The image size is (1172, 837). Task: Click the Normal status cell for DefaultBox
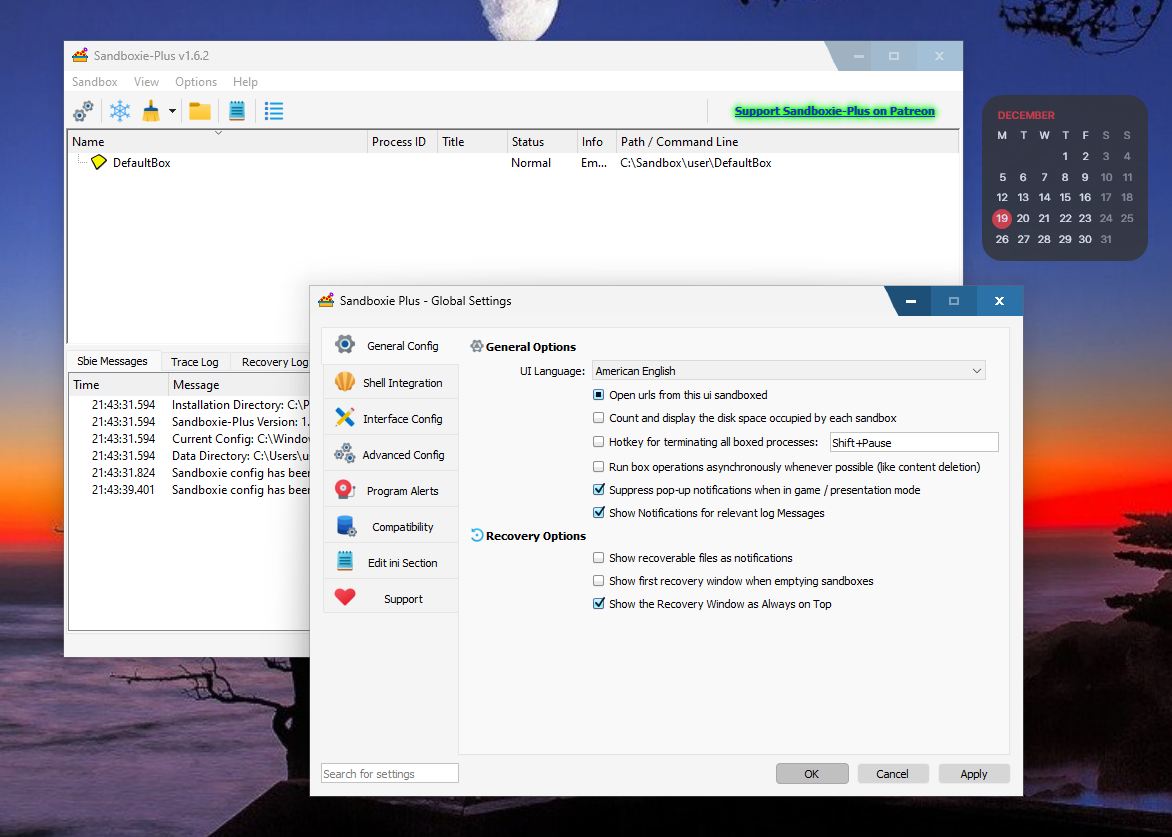coord(531,162)
